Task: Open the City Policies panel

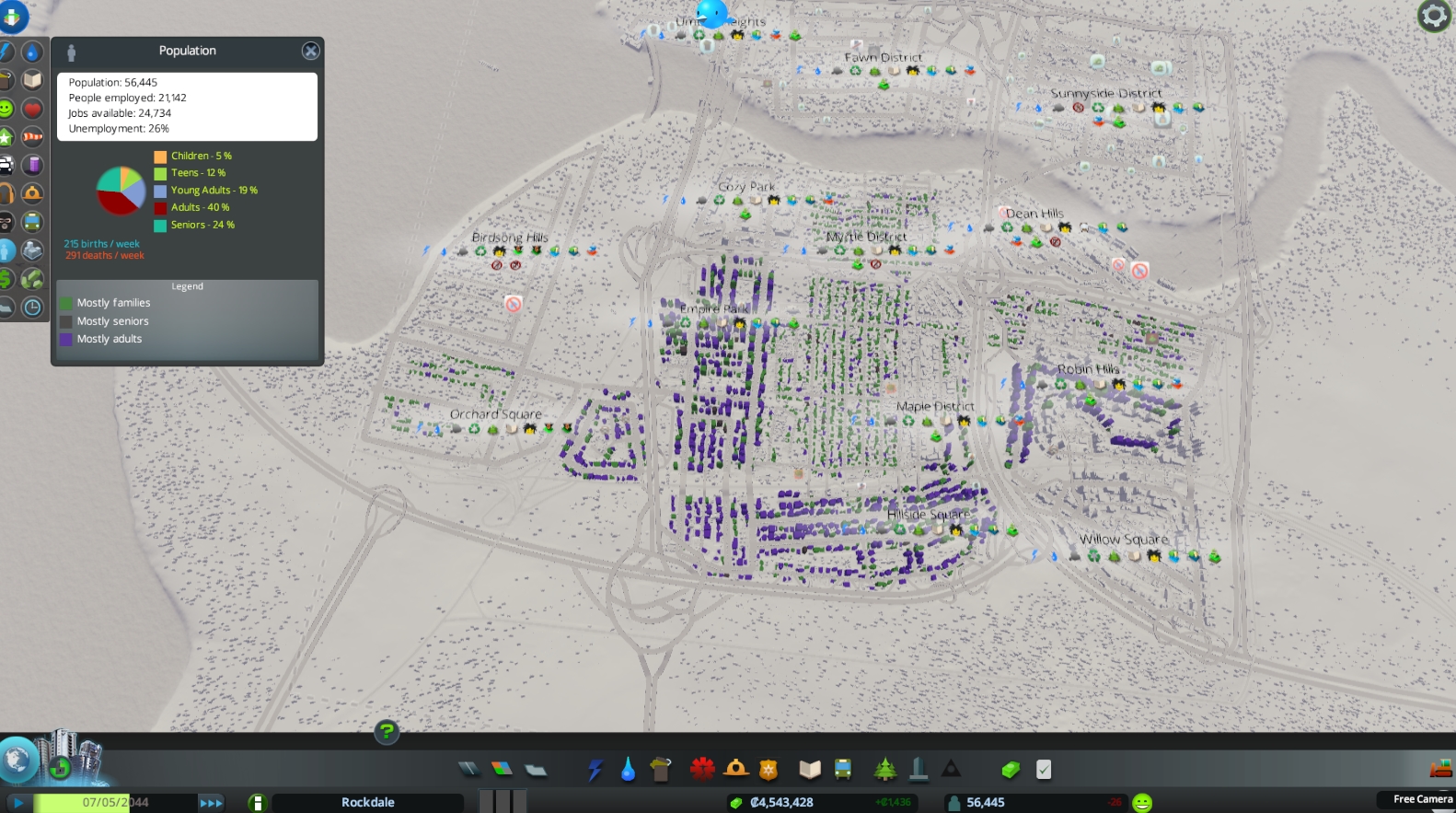Action: [x=1044, y=769]
